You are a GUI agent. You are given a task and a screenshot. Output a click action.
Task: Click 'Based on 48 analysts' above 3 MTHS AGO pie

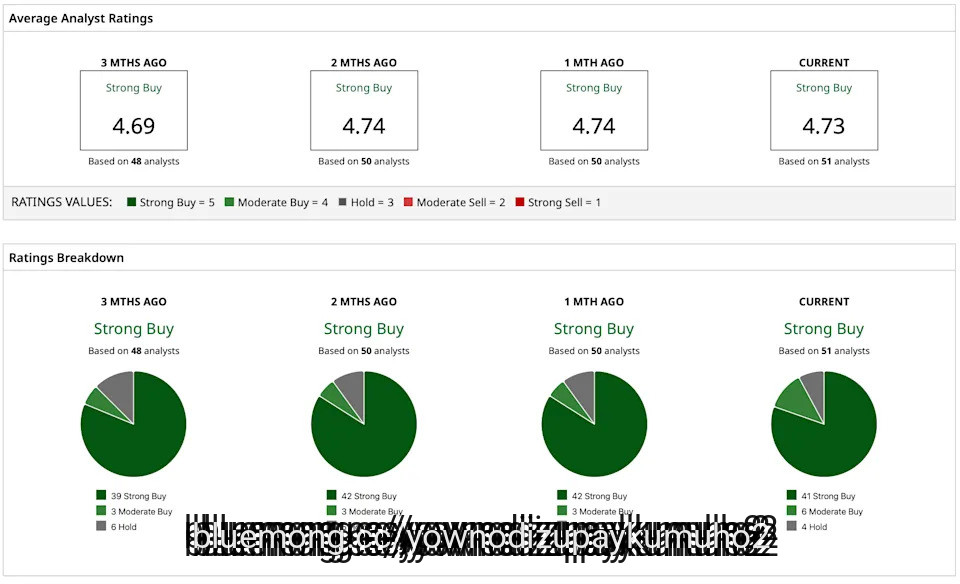point(133,351)
